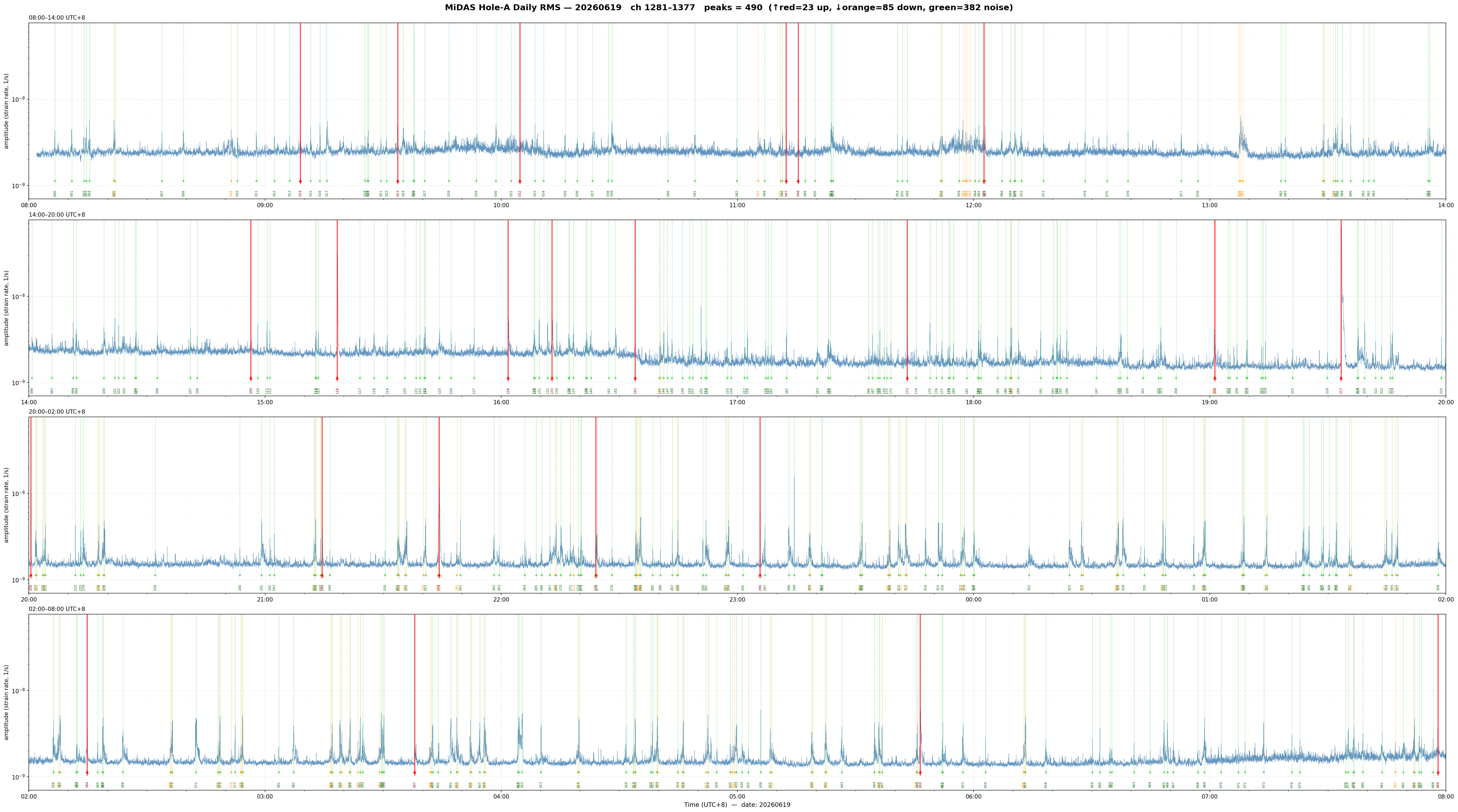Select green peak number label 413
This screenshot has height=812, width=1458.
coord(540,785)
